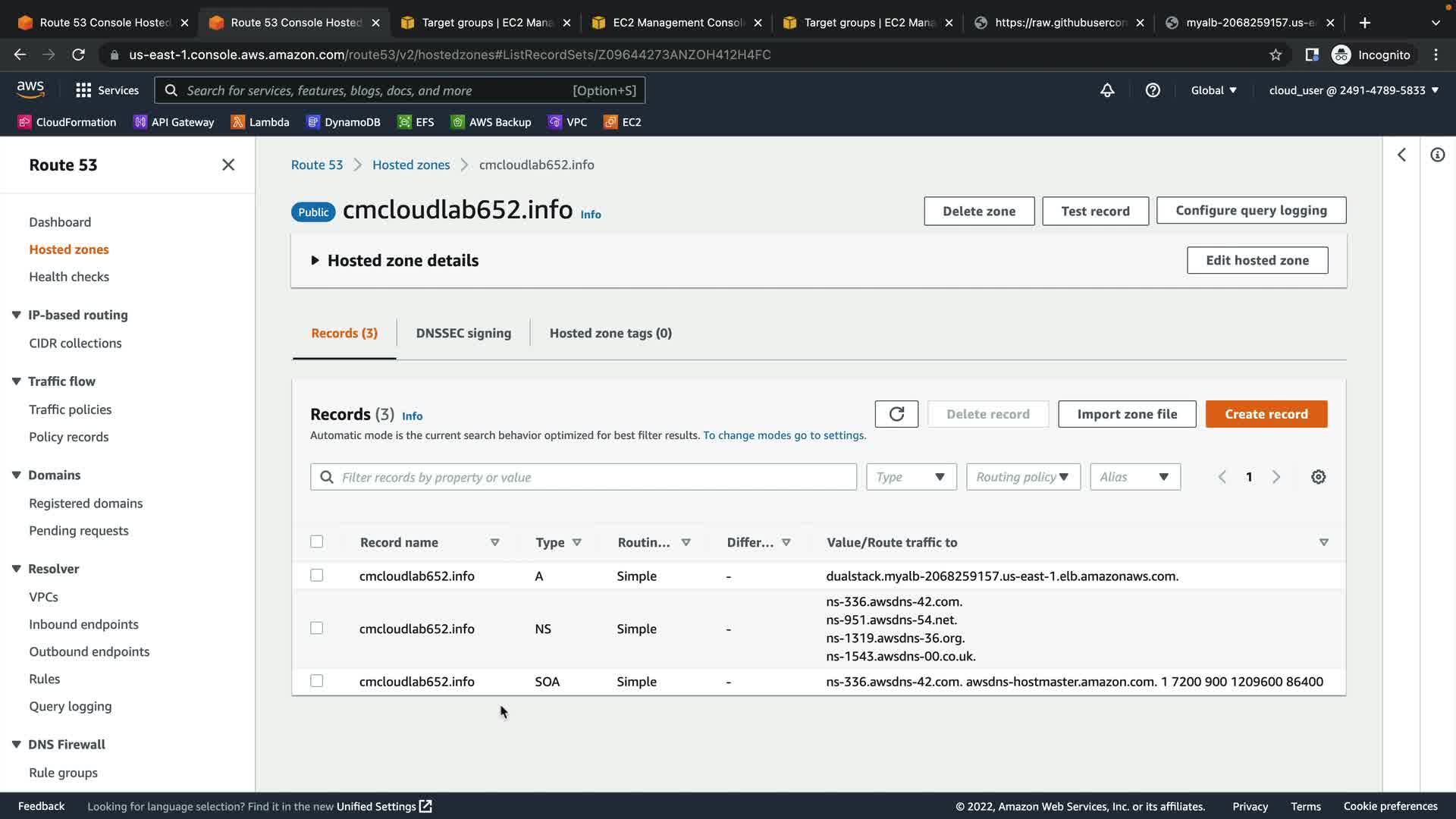Screen dimensions: 1456x819
Task: Click the DynamoDB shortcut in favorites bar
Action: click(344, 122)
